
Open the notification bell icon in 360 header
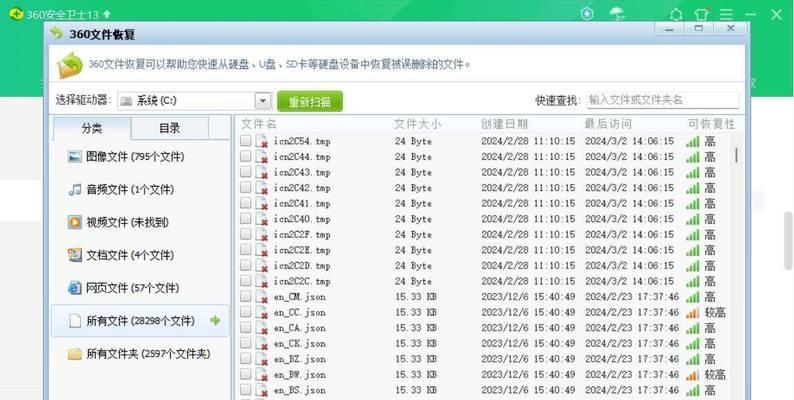[676, 15]
